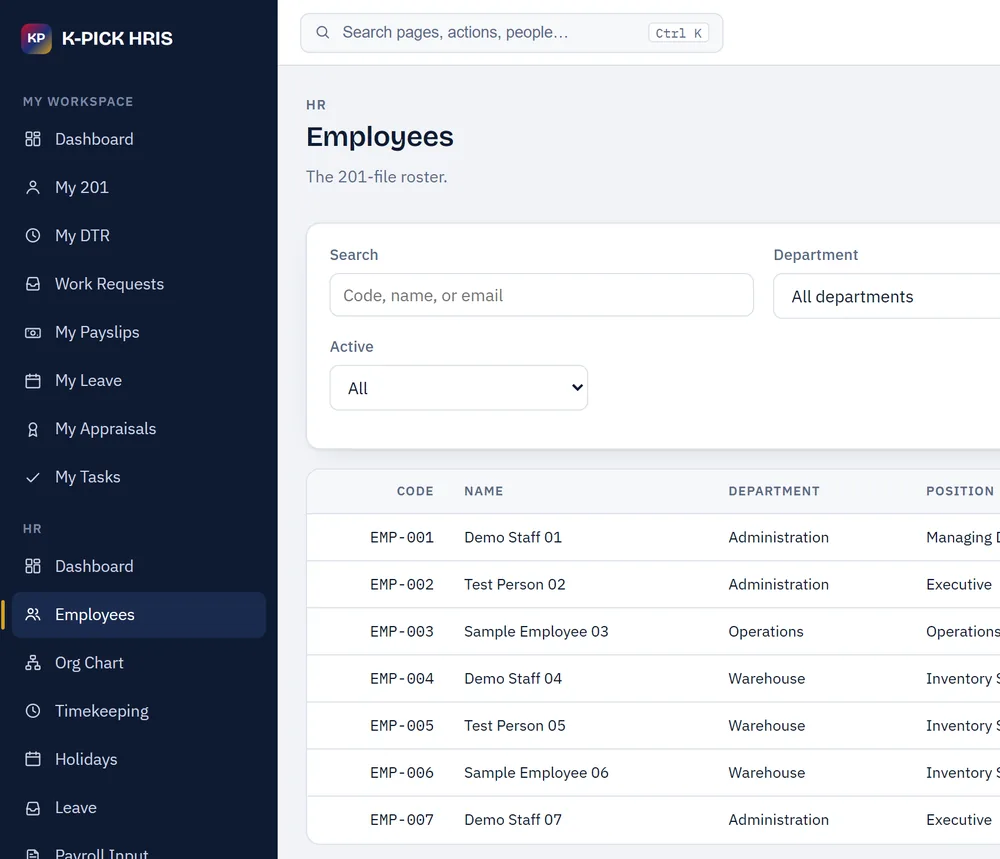1000x859 pixels.
Task: Click the KP logo icon
Action: 36,38
